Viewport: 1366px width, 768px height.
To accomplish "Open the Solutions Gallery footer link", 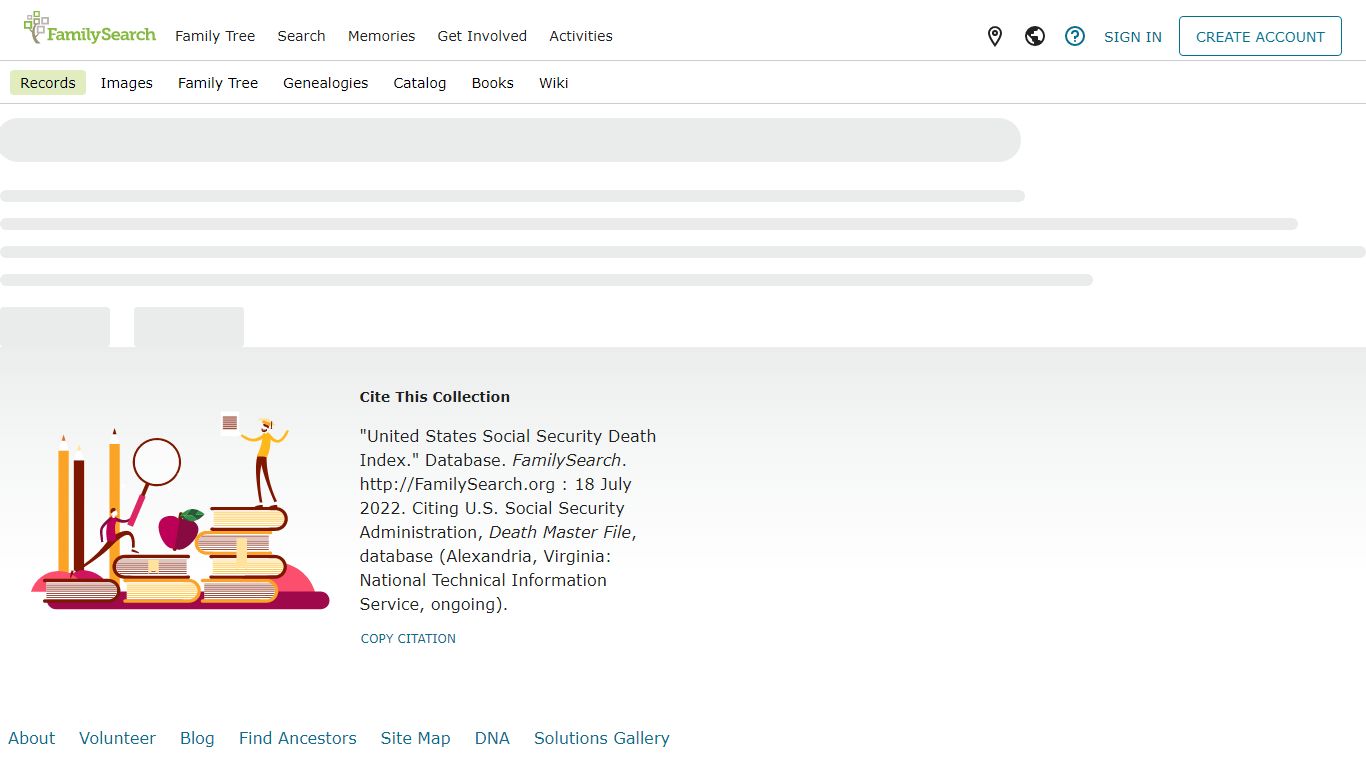I will pos(602,738).
